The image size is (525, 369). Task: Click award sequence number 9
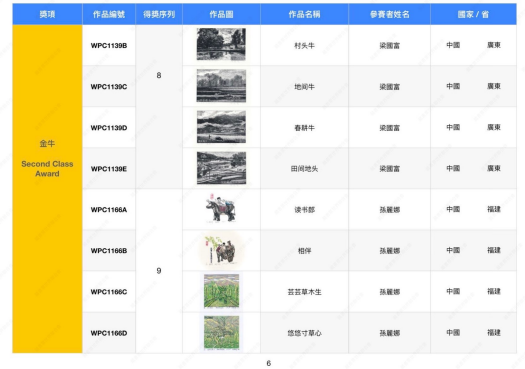point(159,271)
